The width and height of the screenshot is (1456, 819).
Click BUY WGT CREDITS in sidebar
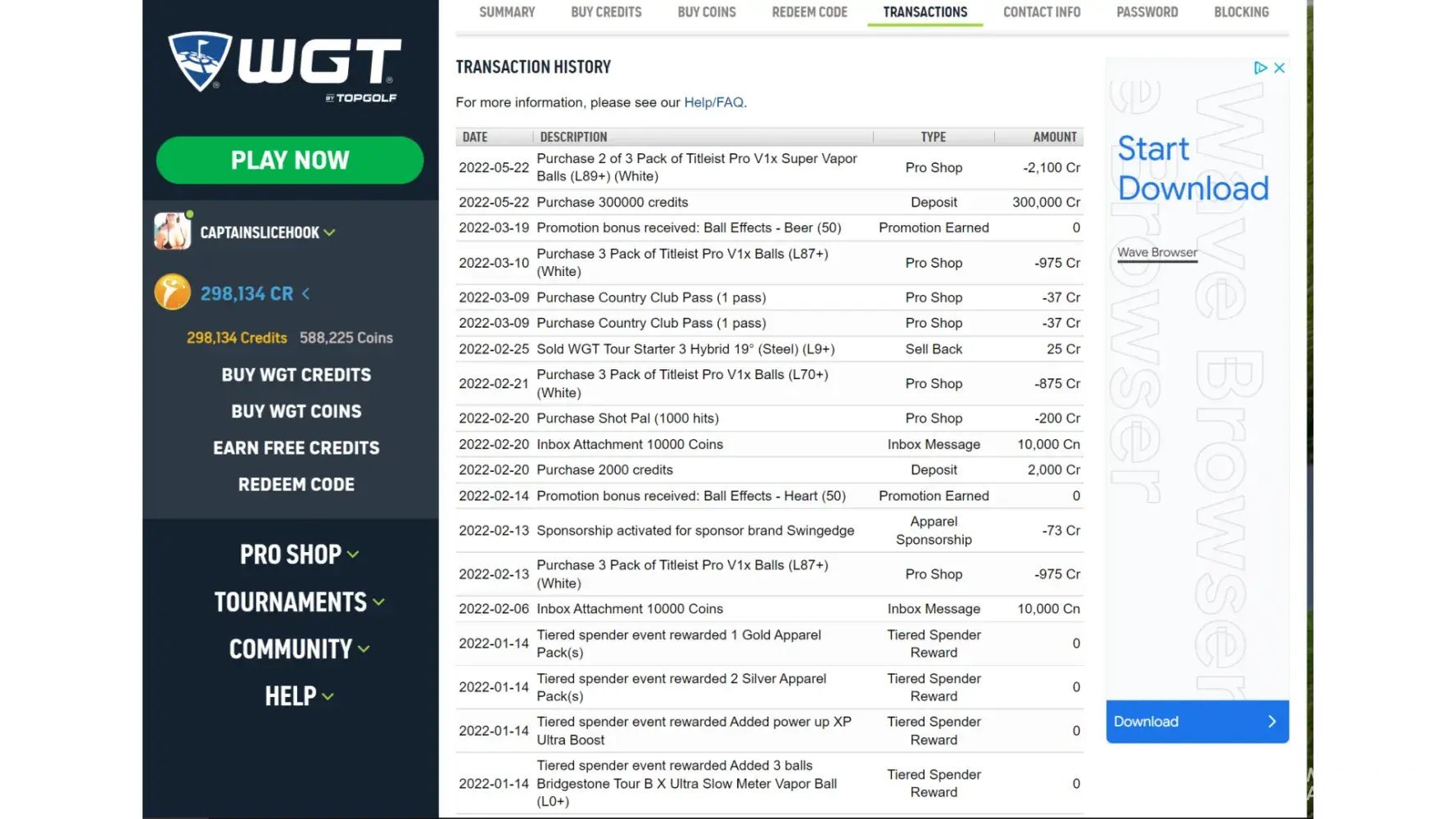point(296,375)
